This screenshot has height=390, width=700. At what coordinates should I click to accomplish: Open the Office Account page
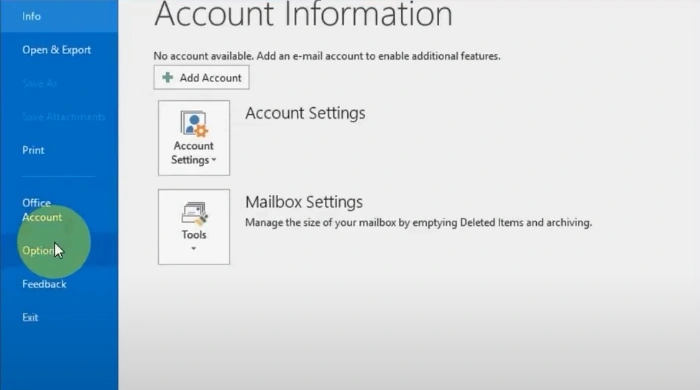tap(42, 210)
